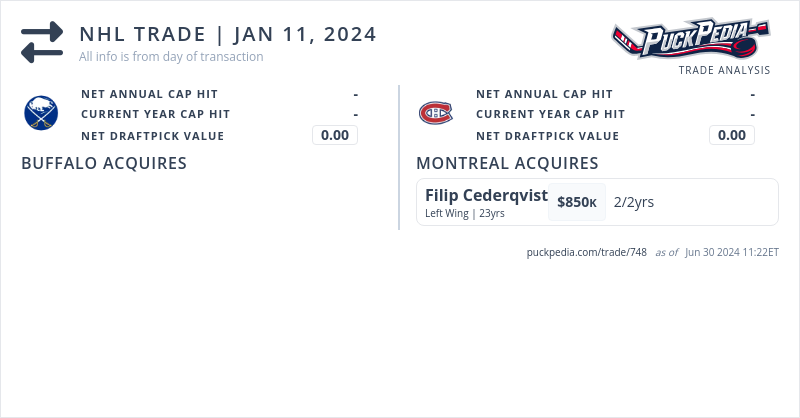Click the 'All info is from day' subtitle
The width and height of the screenshot is (800, 418).
pos(171,57)
